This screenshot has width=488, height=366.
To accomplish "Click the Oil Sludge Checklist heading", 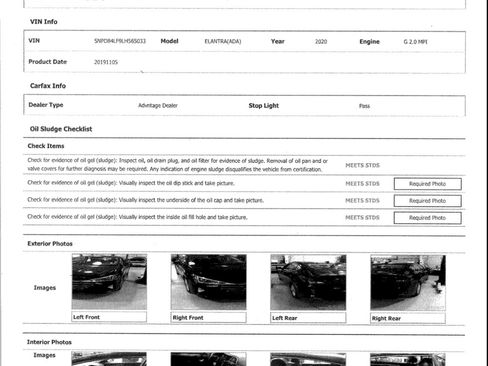I will [61, 129].
